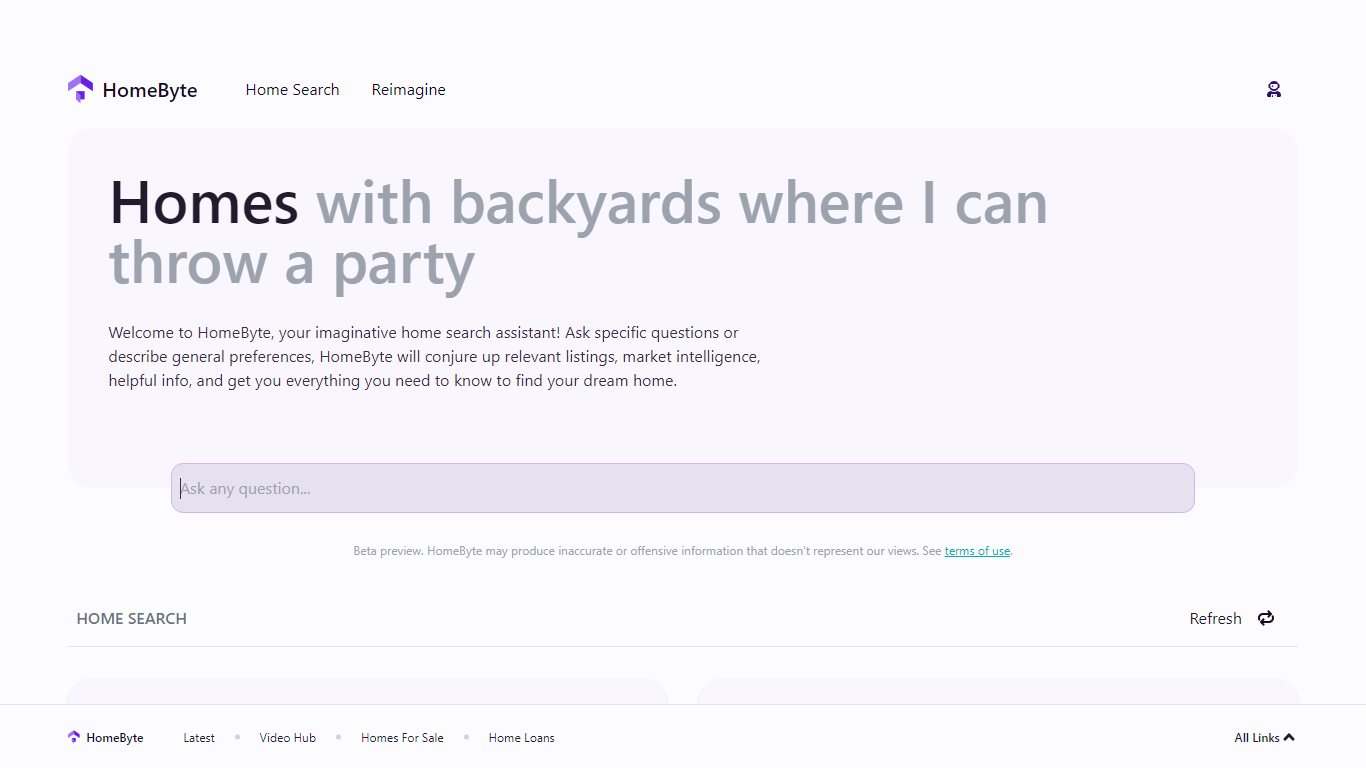The height and width of the screenshot is (768, 1366).
Task: Open the Home Search navigation item
Action: click(292, 90)
